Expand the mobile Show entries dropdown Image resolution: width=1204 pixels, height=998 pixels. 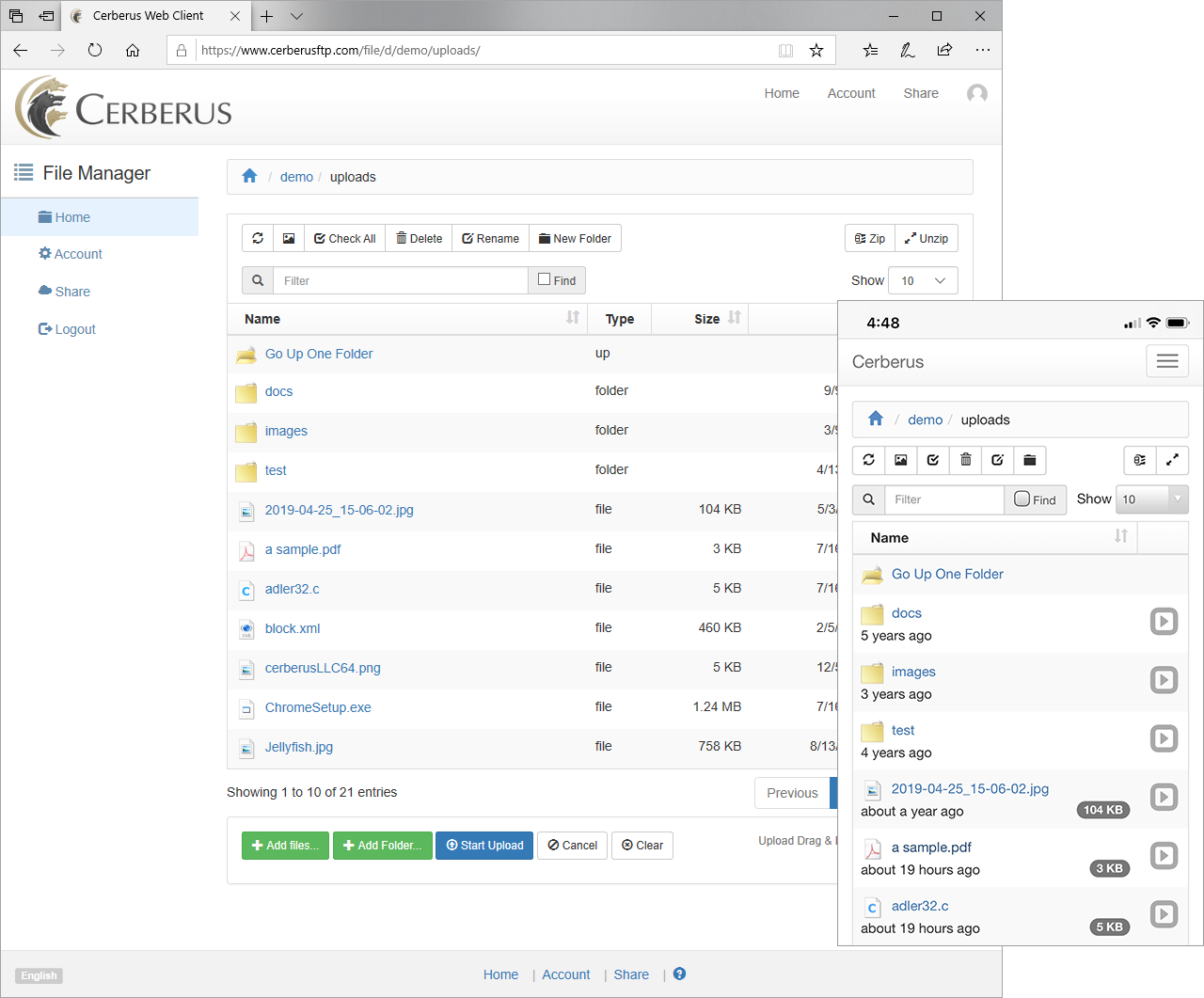[x=1151, y=499]
